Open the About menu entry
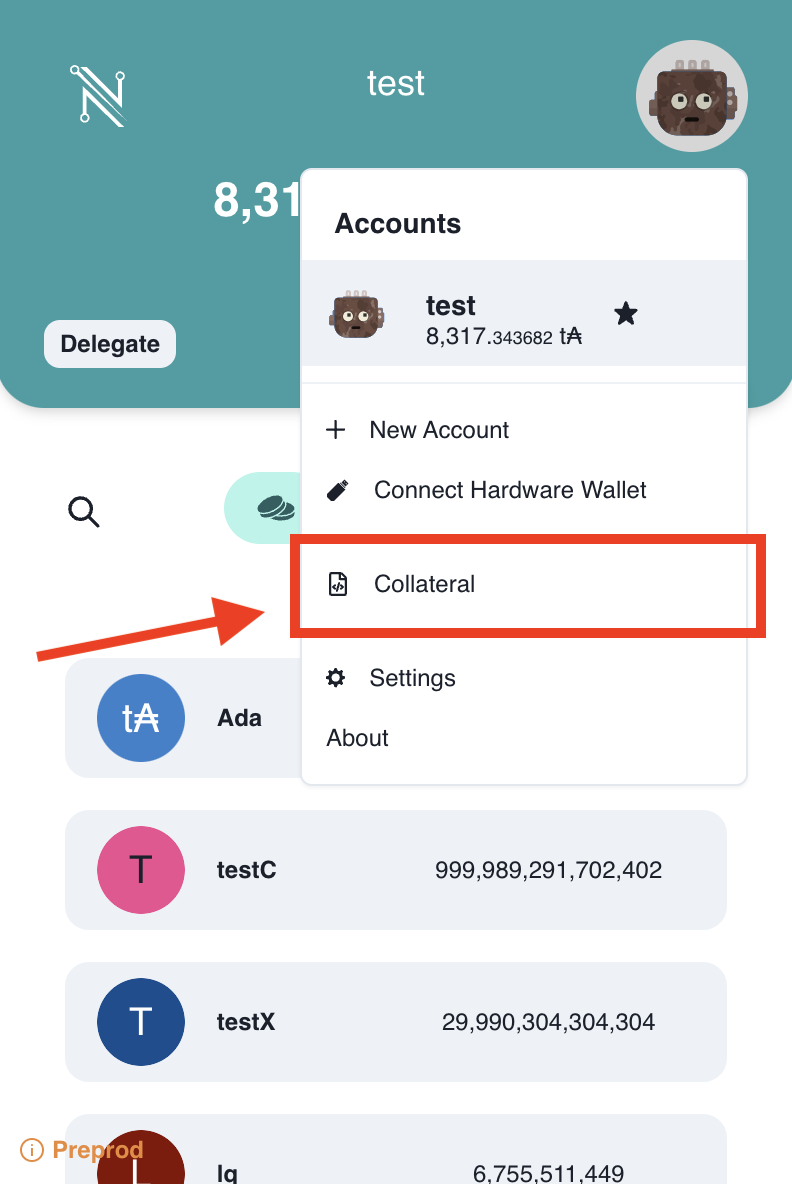 tap(357, 738)
